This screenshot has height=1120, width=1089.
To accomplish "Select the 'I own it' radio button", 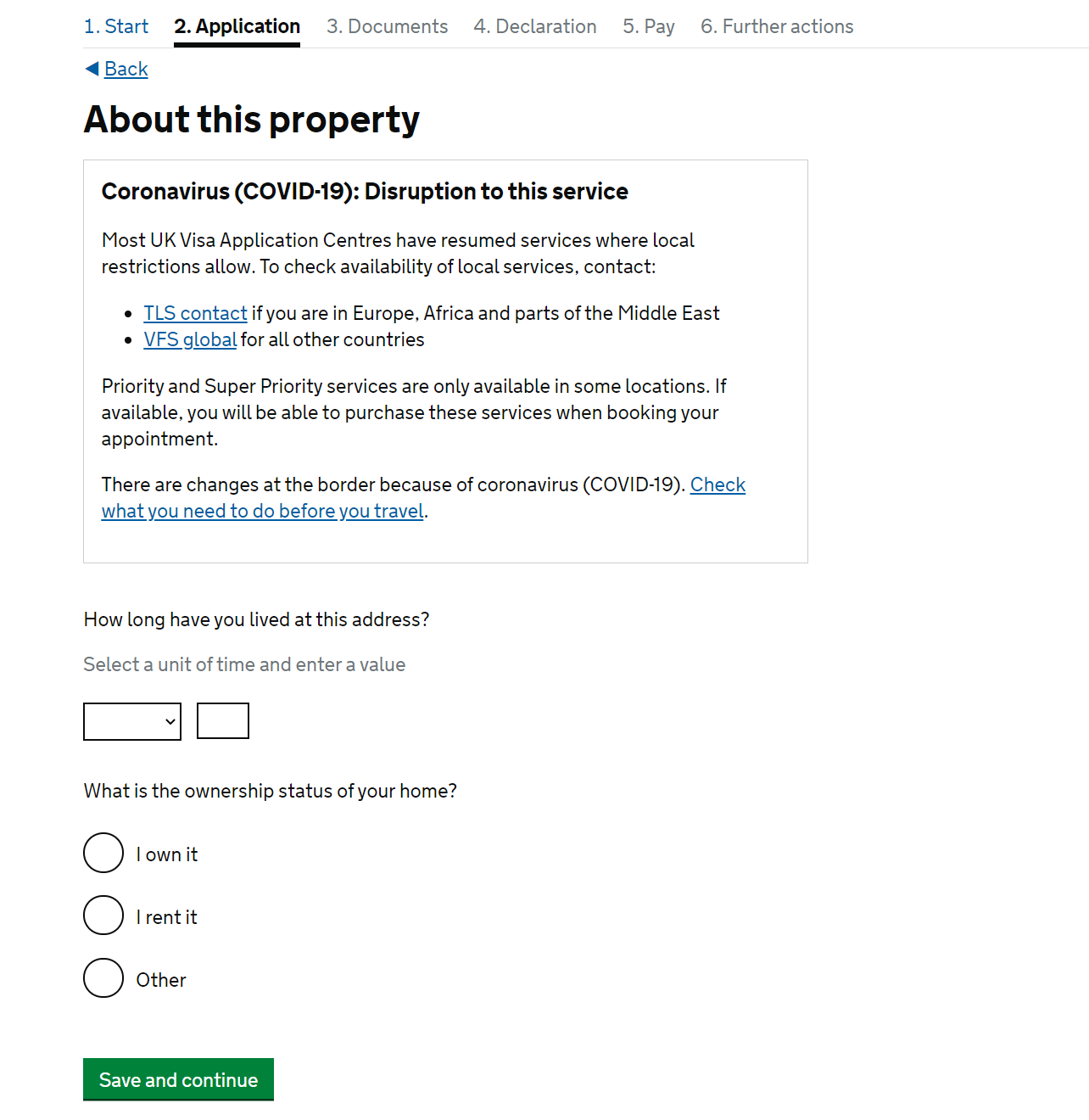I will (103, 853).
